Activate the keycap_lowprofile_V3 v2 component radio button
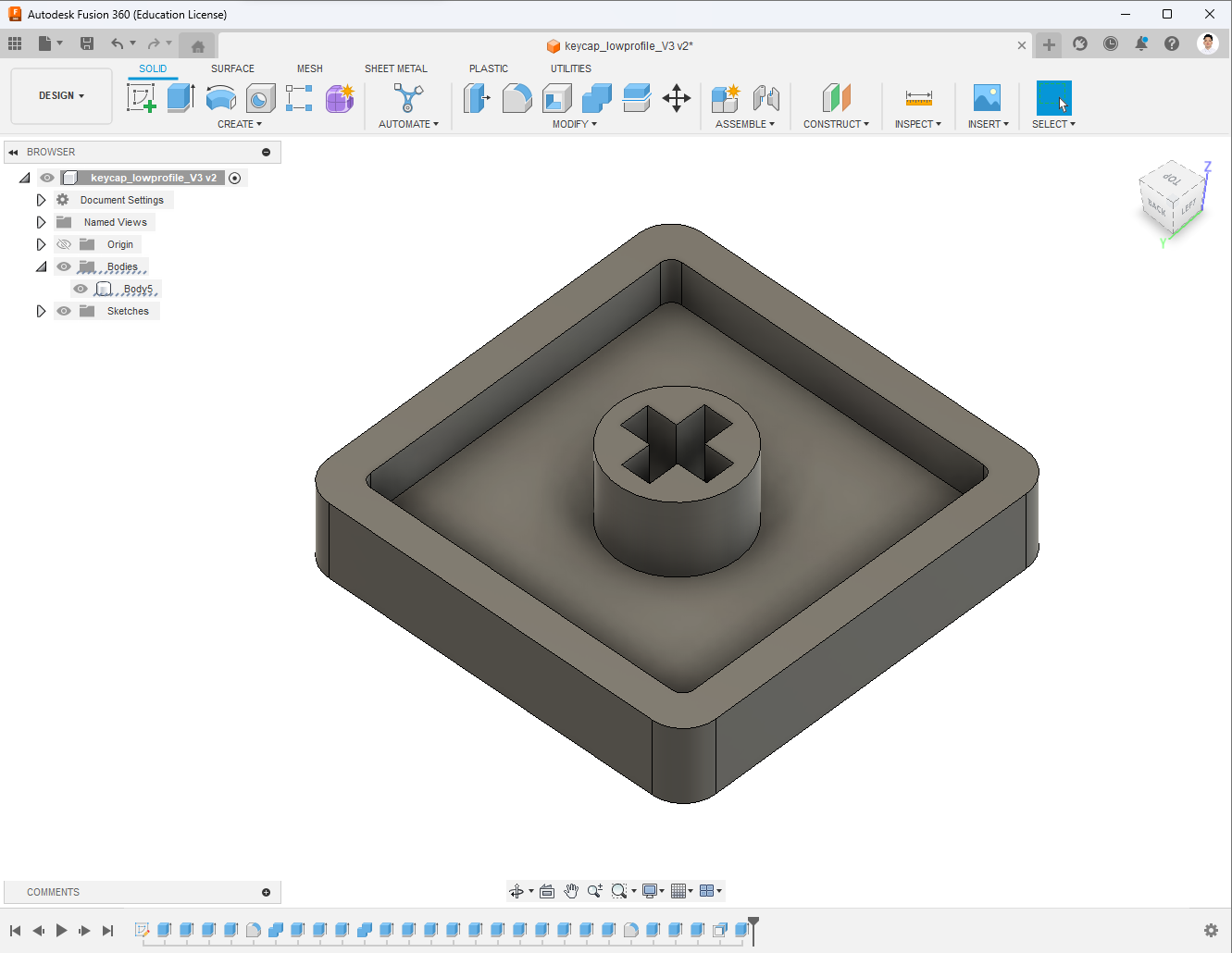 [235, 178]
